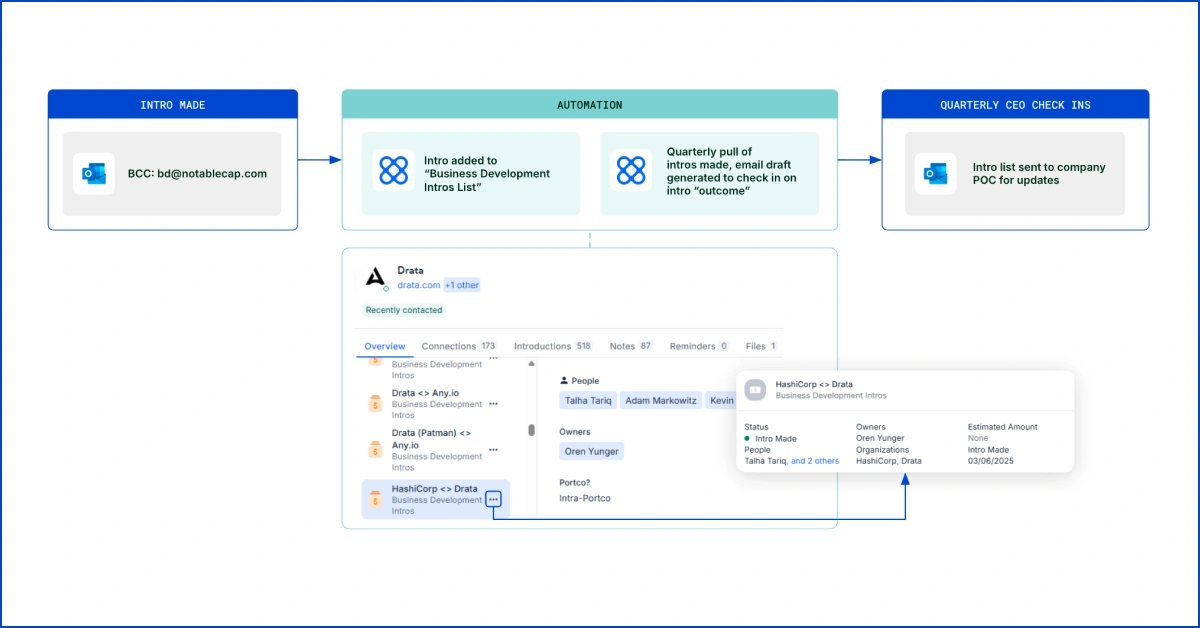
Task: Click the deal icon on HashiCorp <> Drata row
Action: 375,497
